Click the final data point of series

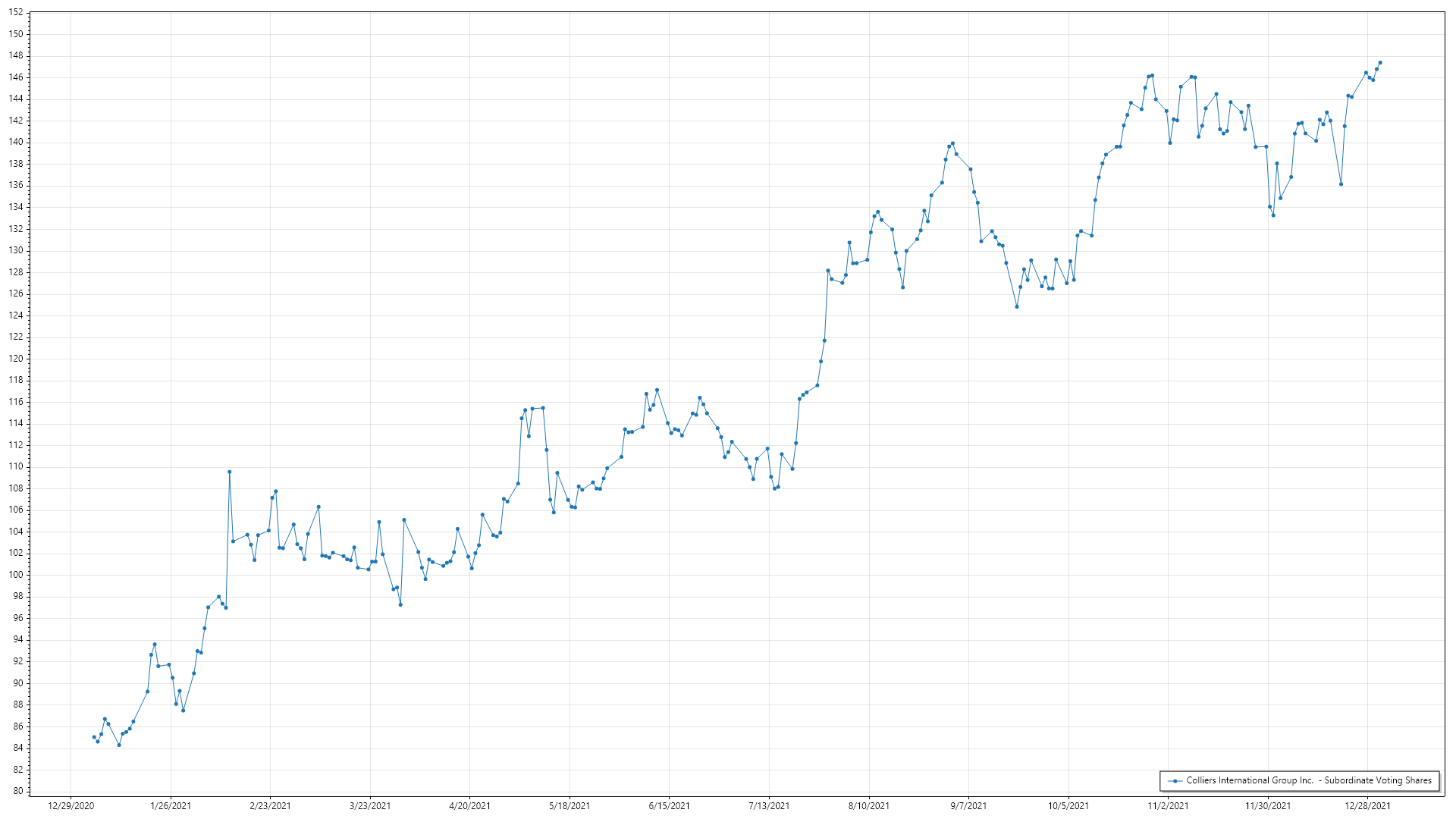1380,63
